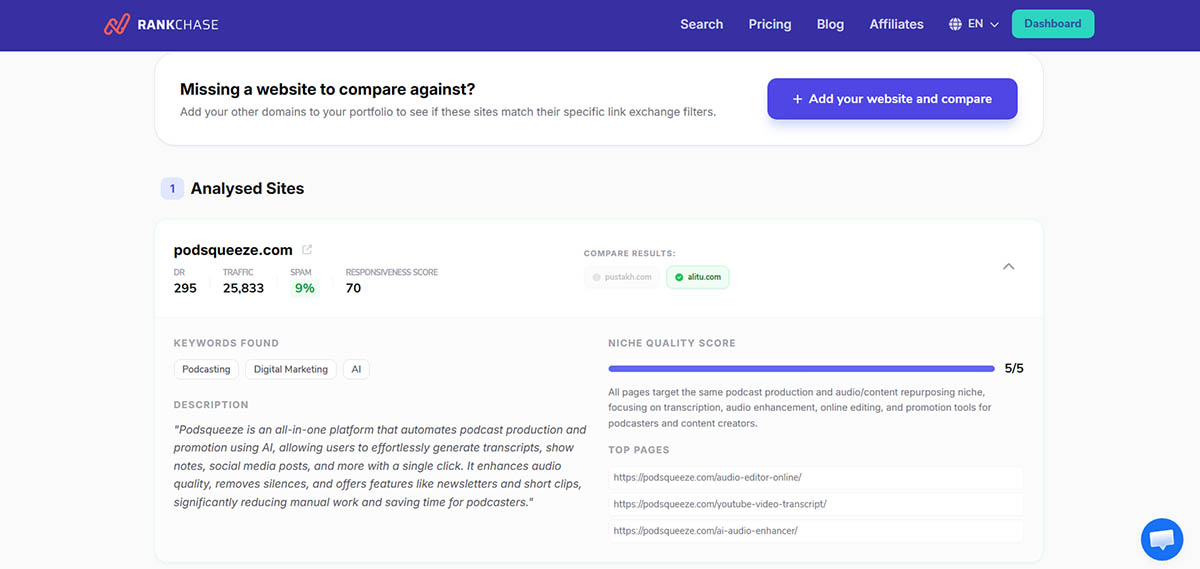
Task: Click the Keywords Found label
Action: pos(226,343)
